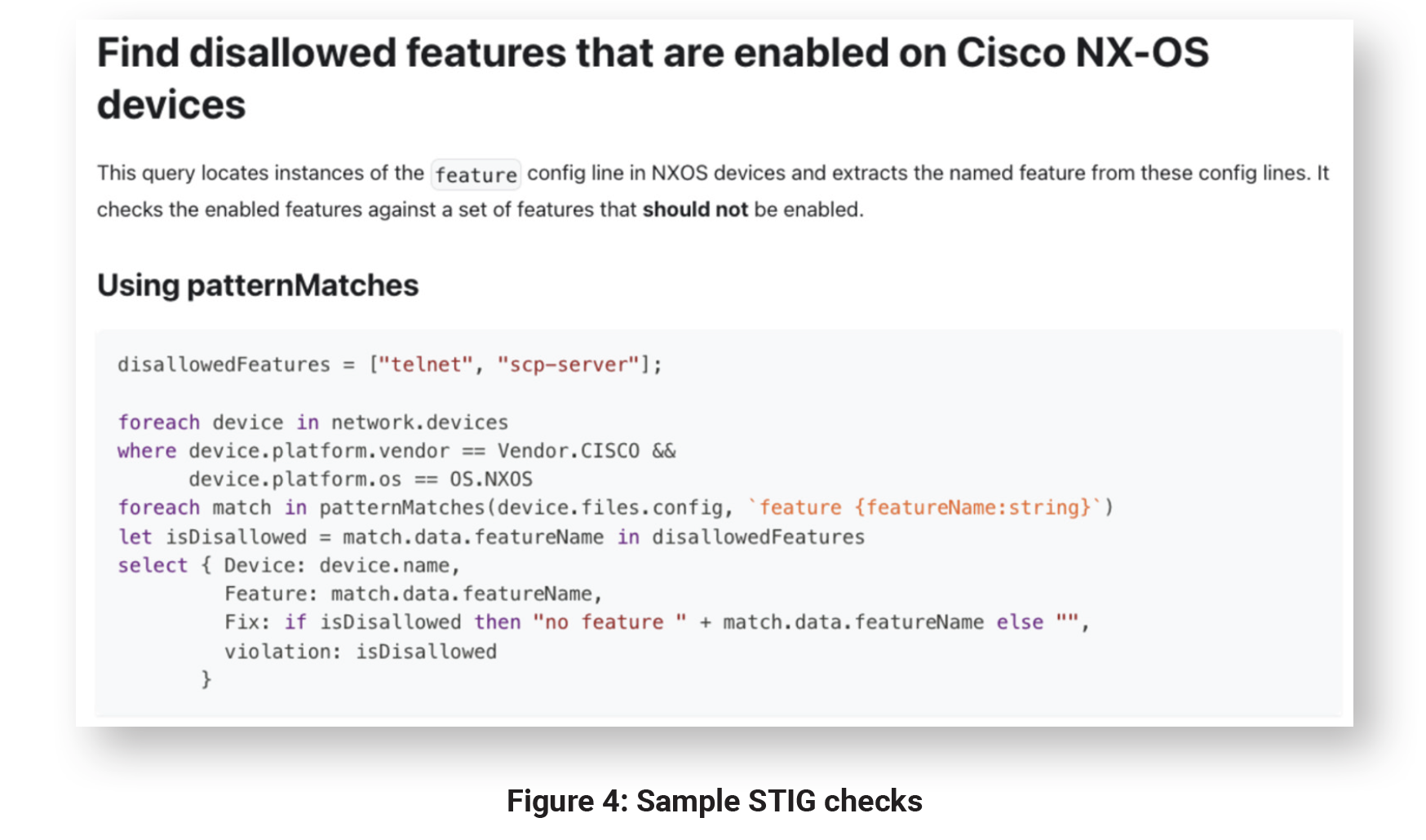The height and width of the screenshot is (840, 1426).
Task: Click the bold 'should not' text
Action: [694, 210]
